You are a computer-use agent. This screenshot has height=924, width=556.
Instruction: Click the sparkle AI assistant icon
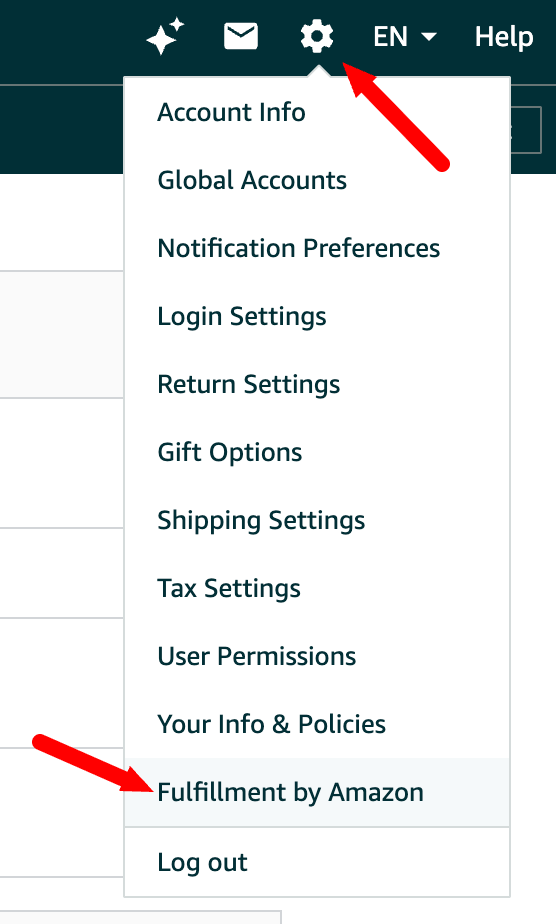(165, 37)
